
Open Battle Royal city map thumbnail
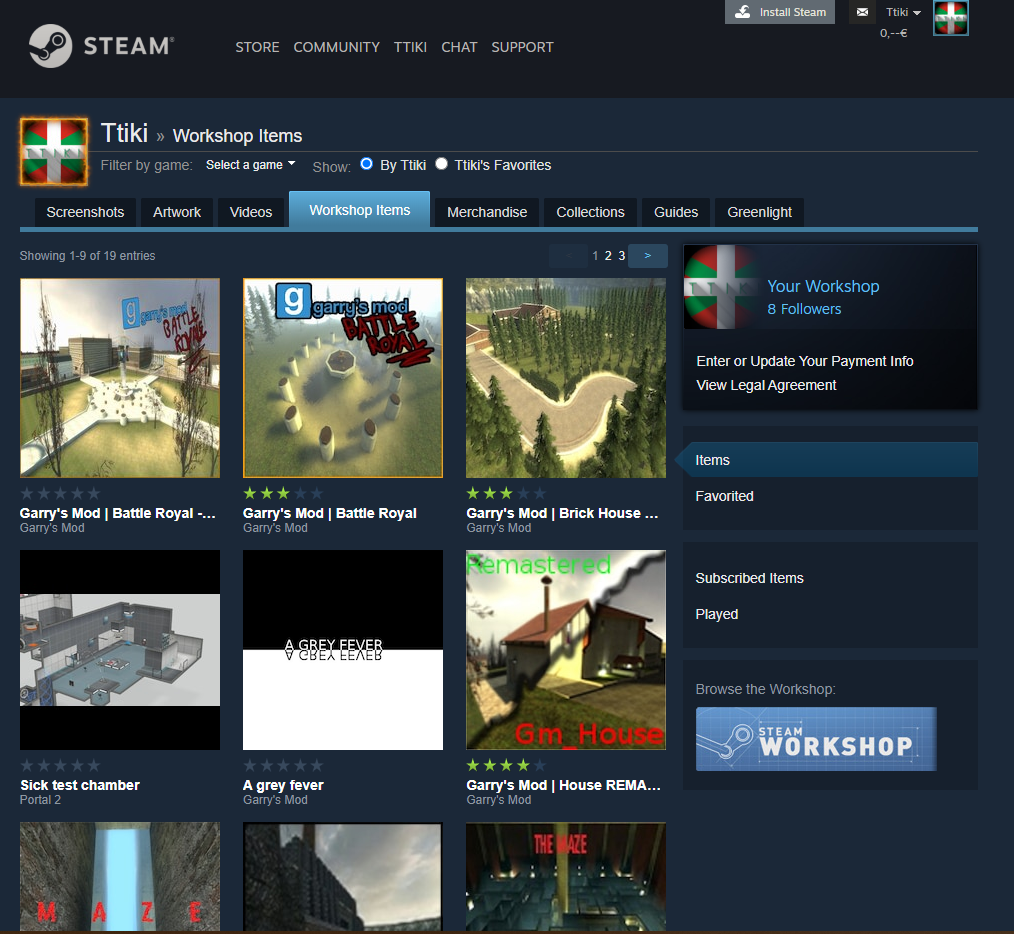point(120,378)
